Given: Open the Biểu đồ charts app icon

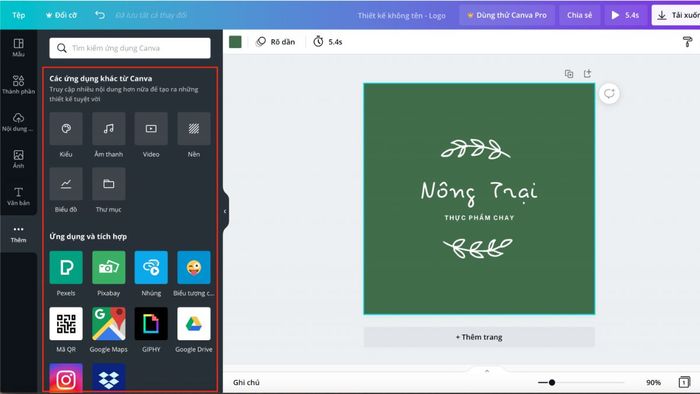Looking at the screenshot, I should tap(66, 184).
